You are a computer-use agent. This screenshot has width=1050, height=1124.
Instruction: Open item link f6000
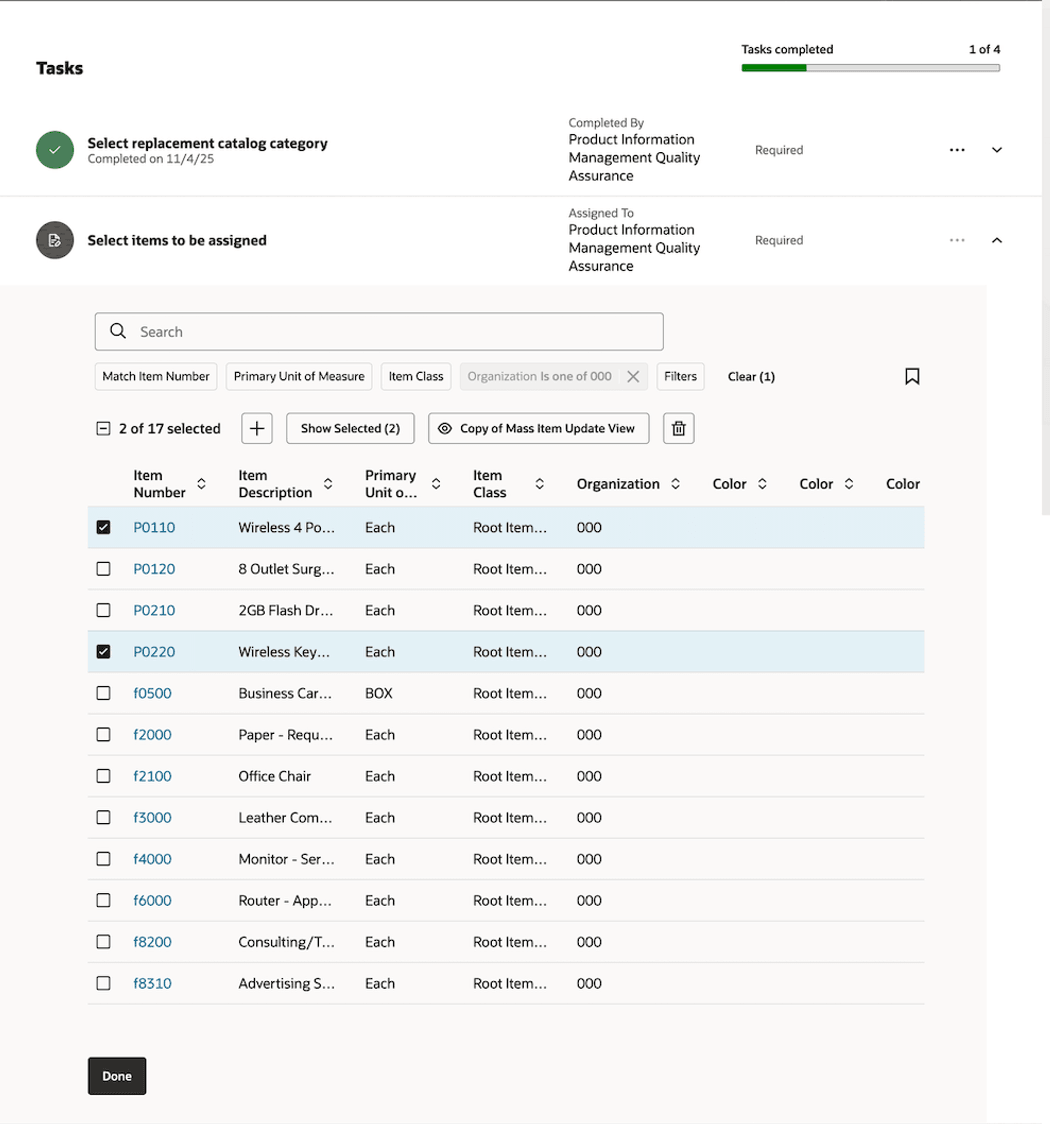coord(153,900)
